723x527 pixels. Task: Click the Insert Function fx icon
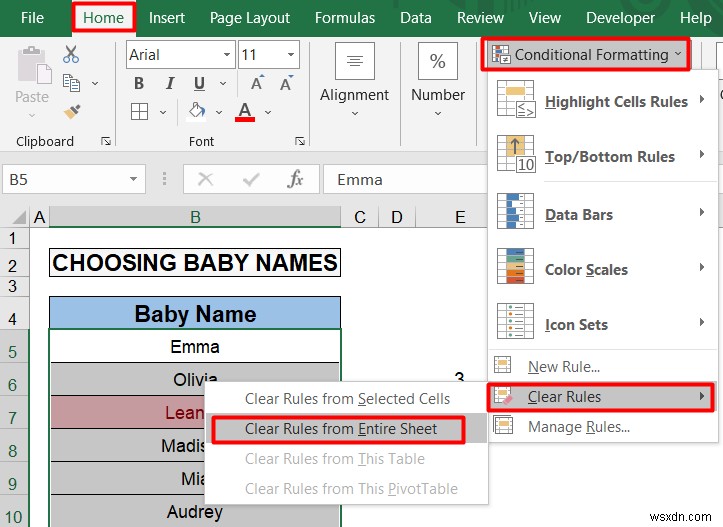295,178
